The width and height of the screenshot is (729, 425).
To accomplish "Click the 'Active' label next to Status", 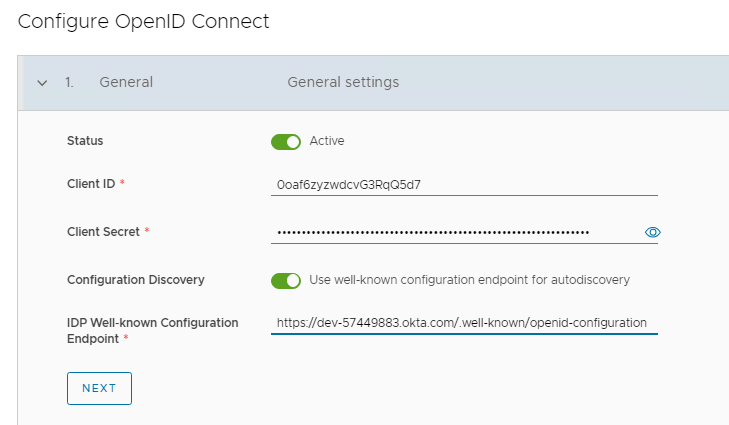I will pos(327,141).
